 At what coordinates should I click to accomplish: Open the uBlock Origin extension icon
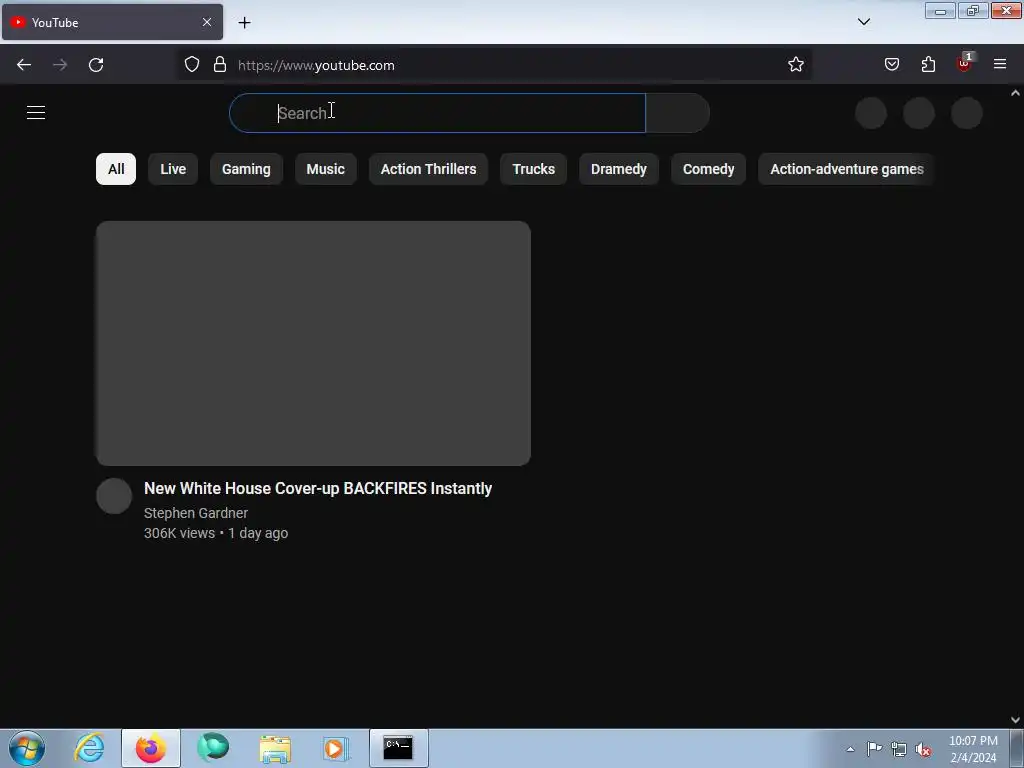click(x=964, y=63)
